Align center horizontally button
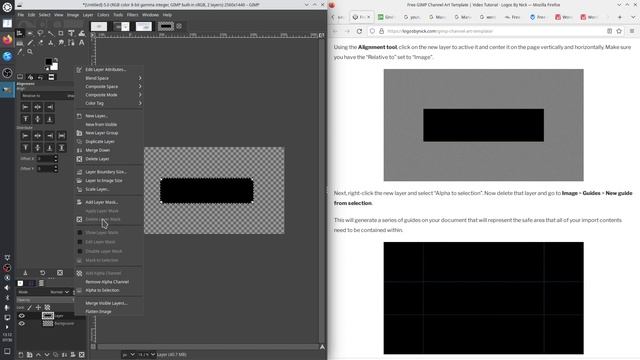This screenshot has width=640, height=360. click(x=38, y=107)
